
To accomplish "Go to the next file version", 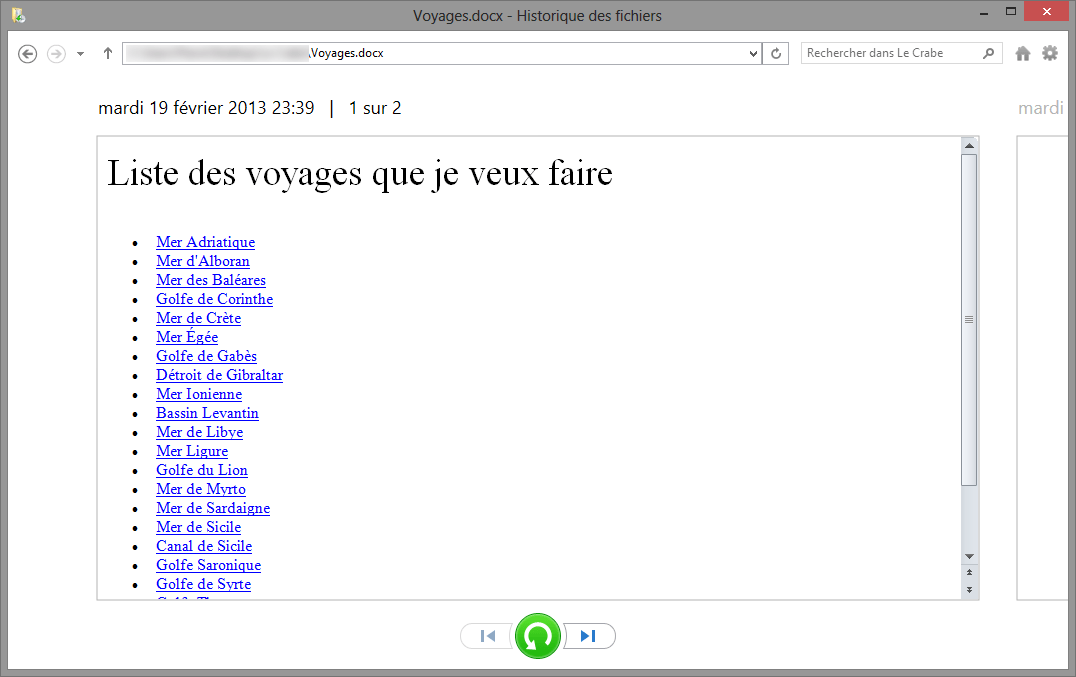I will tap(589, 636).
